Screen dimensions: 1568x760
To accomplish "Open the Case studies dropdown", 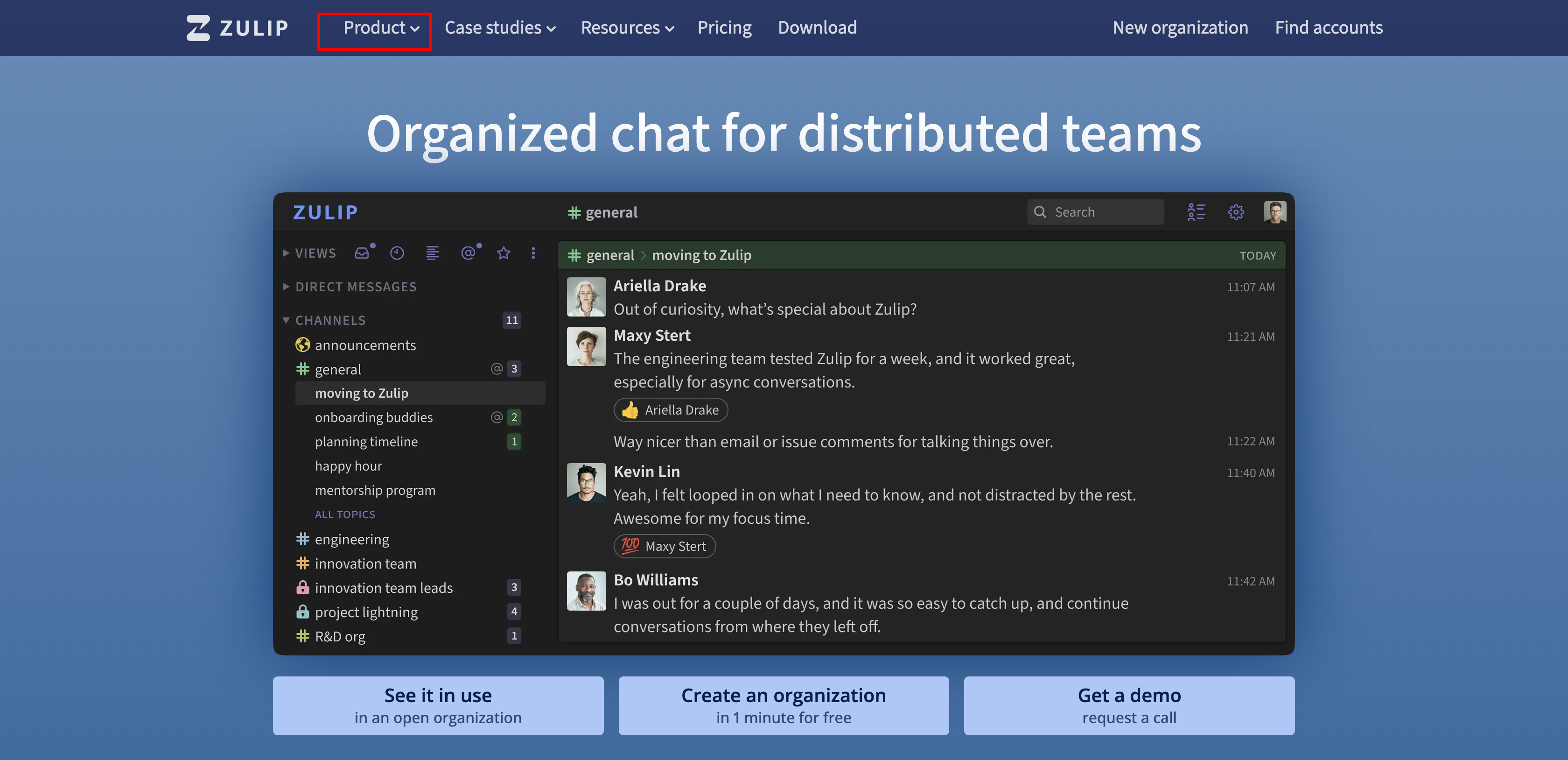I will point(500,28).
